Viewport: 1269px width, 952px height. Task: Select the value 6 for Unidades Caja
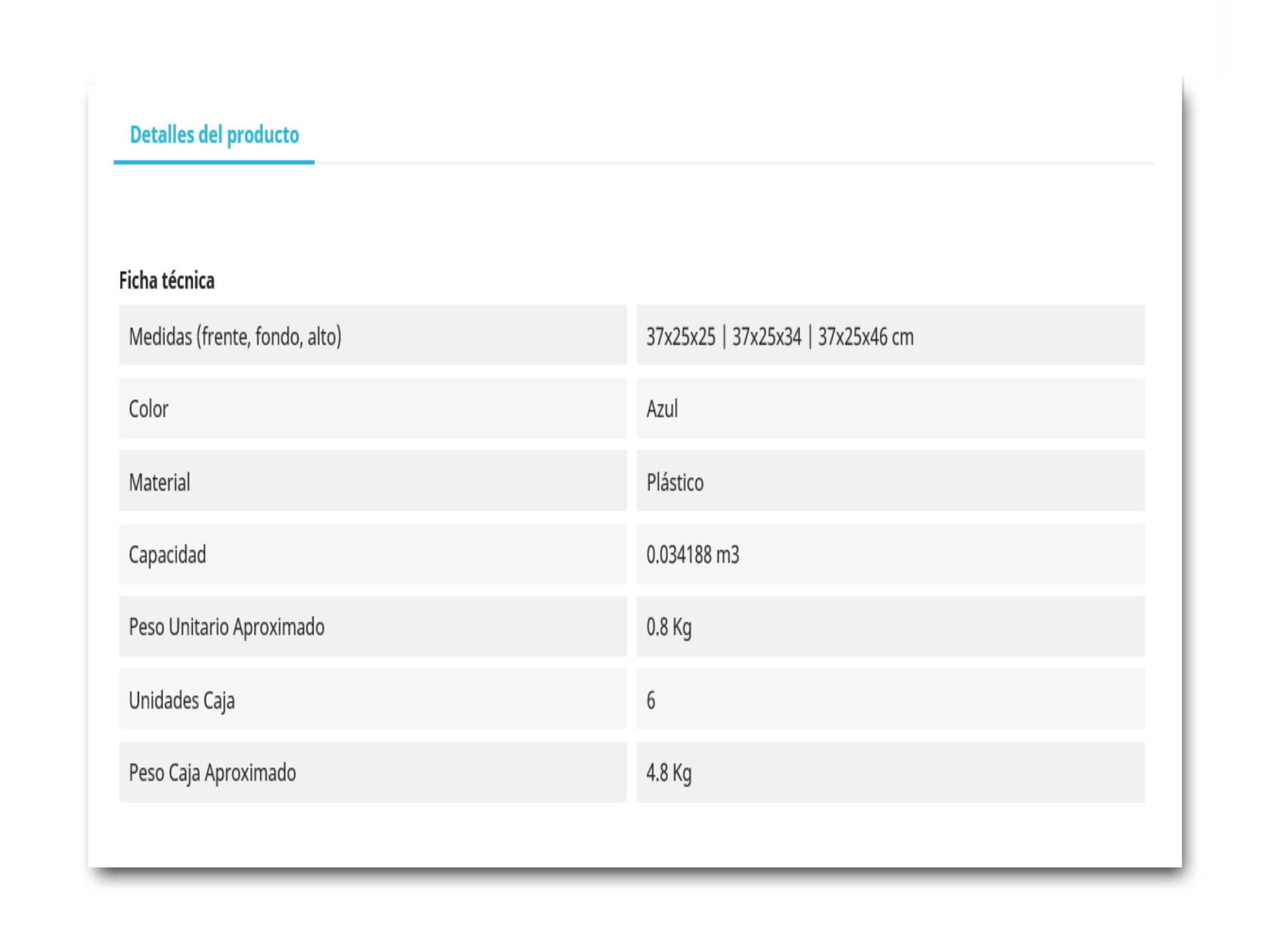pos(651,700)
